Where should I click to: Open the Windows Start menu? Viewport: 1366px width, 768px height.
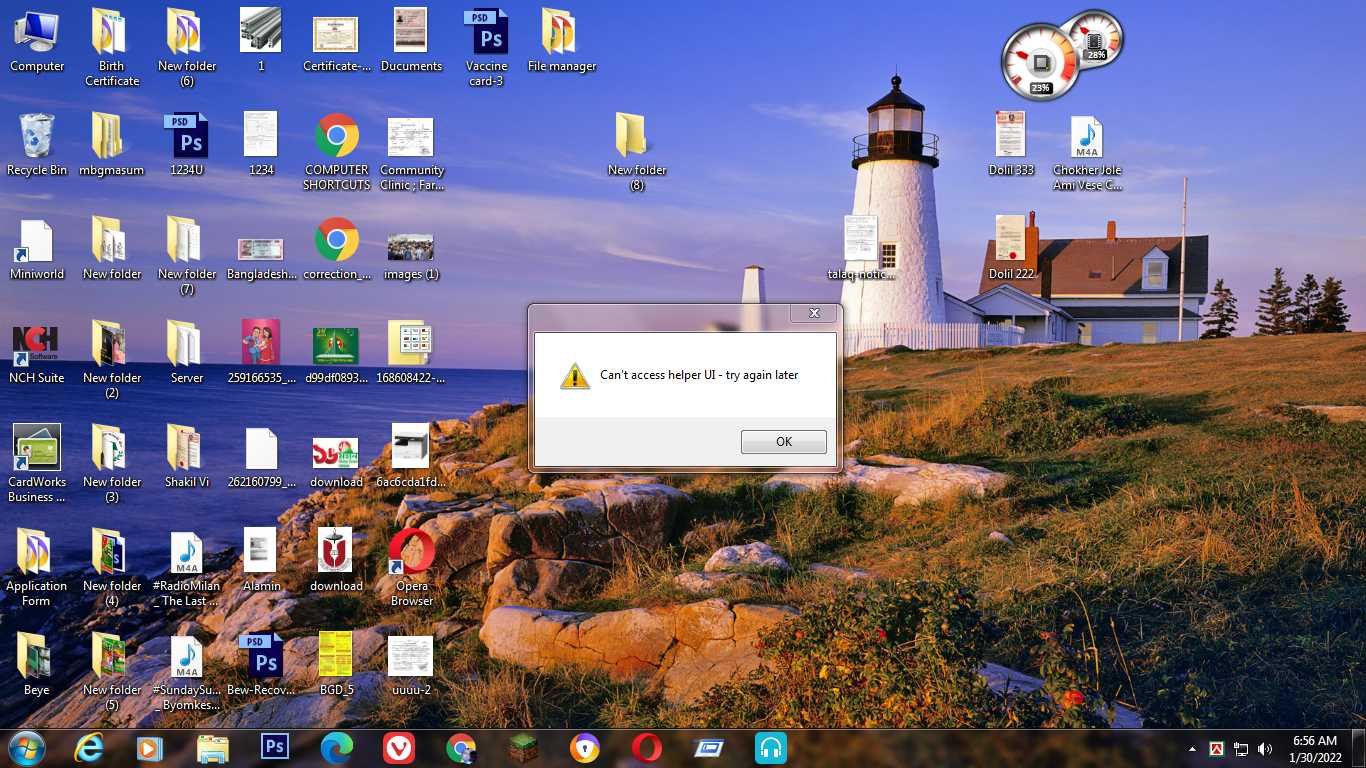[x=26, y=748]
